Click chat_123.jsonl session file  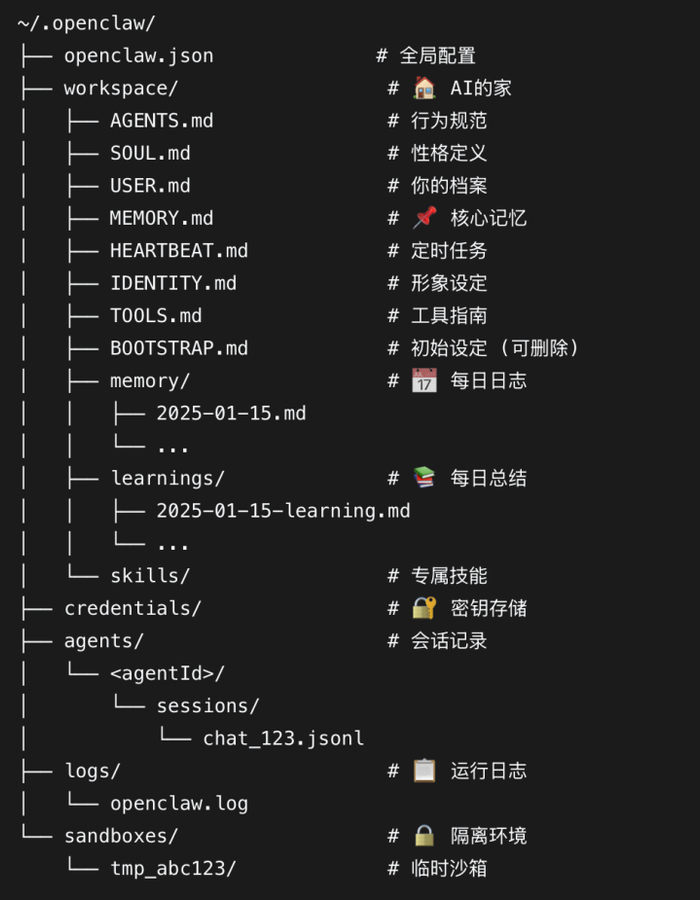point(283,739)
